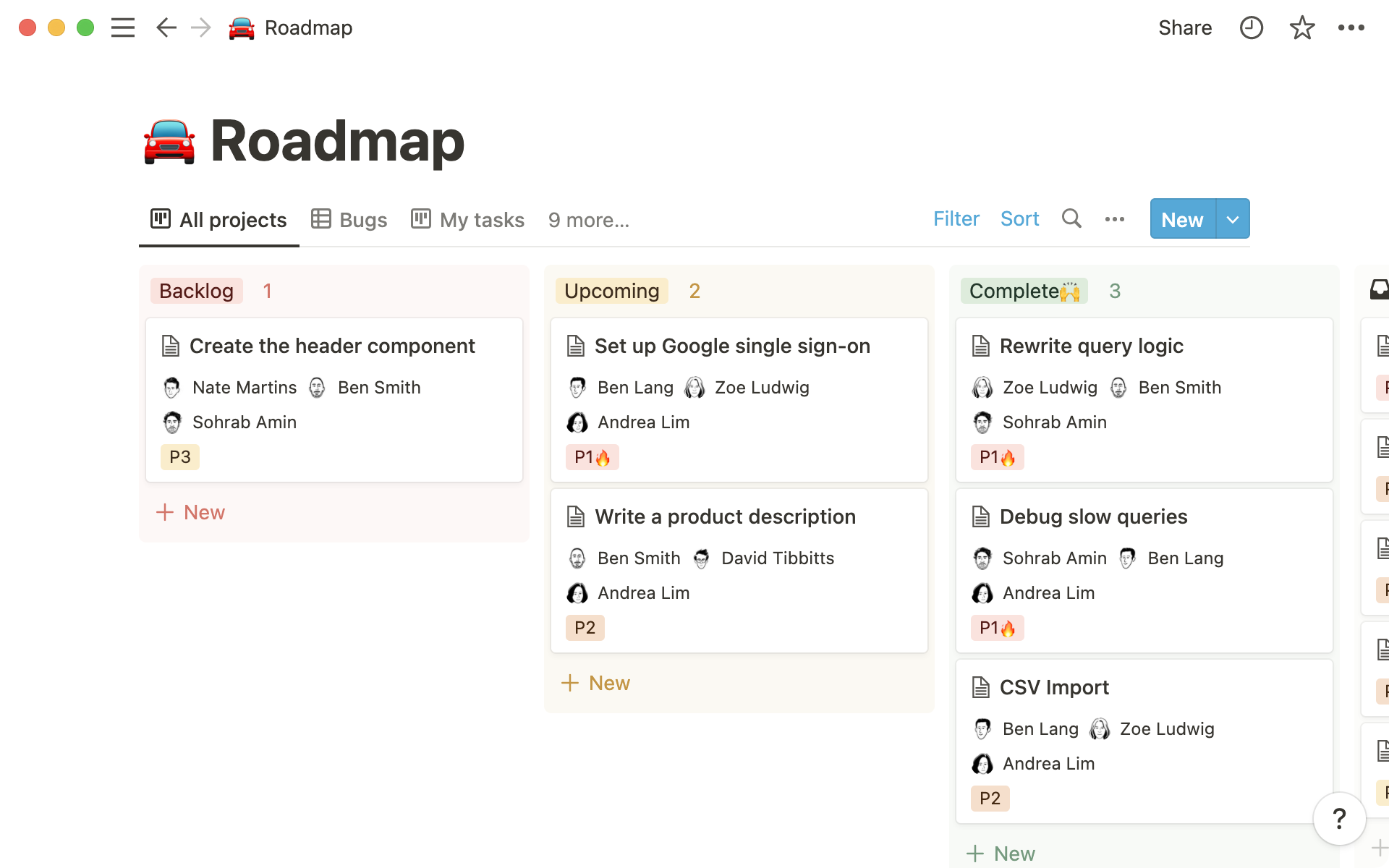Expand the 9 more tabs option
Viewport: 1389px width, 868px height.
(587, 219)
